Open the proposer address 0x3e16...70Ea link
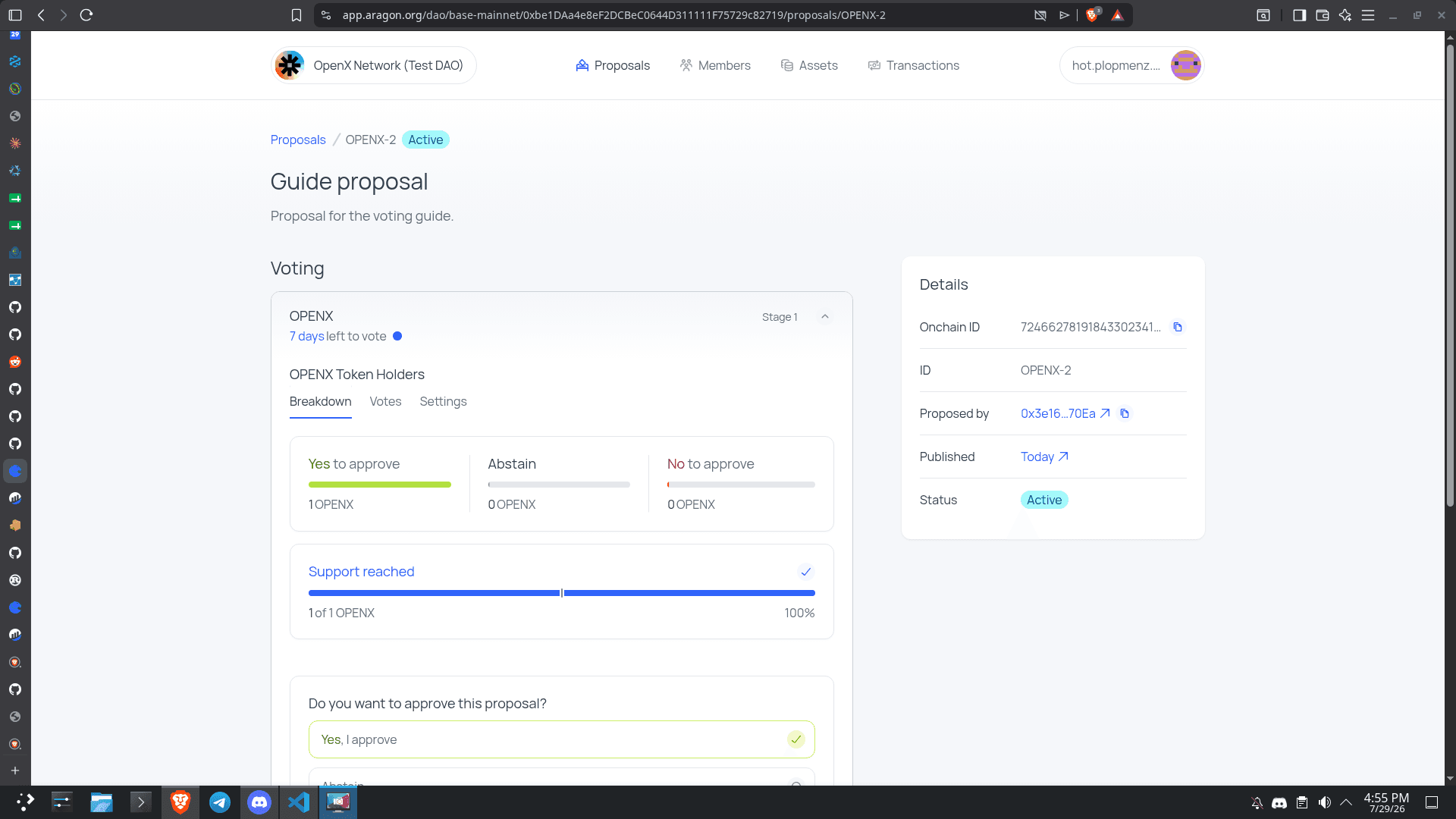 1065,413
